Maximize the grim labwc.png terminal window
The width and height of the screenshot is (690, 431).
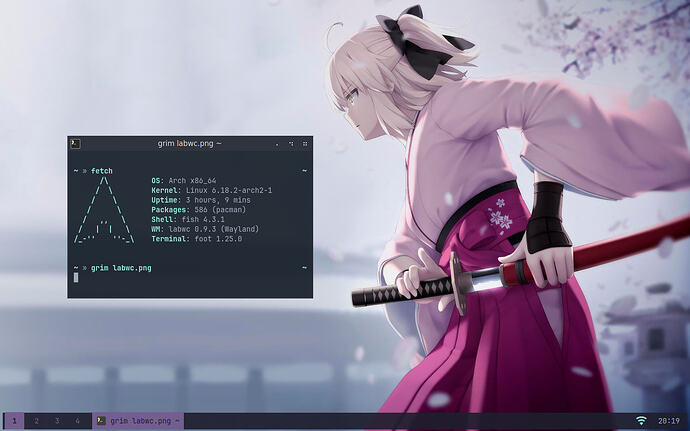click(291, 144)
